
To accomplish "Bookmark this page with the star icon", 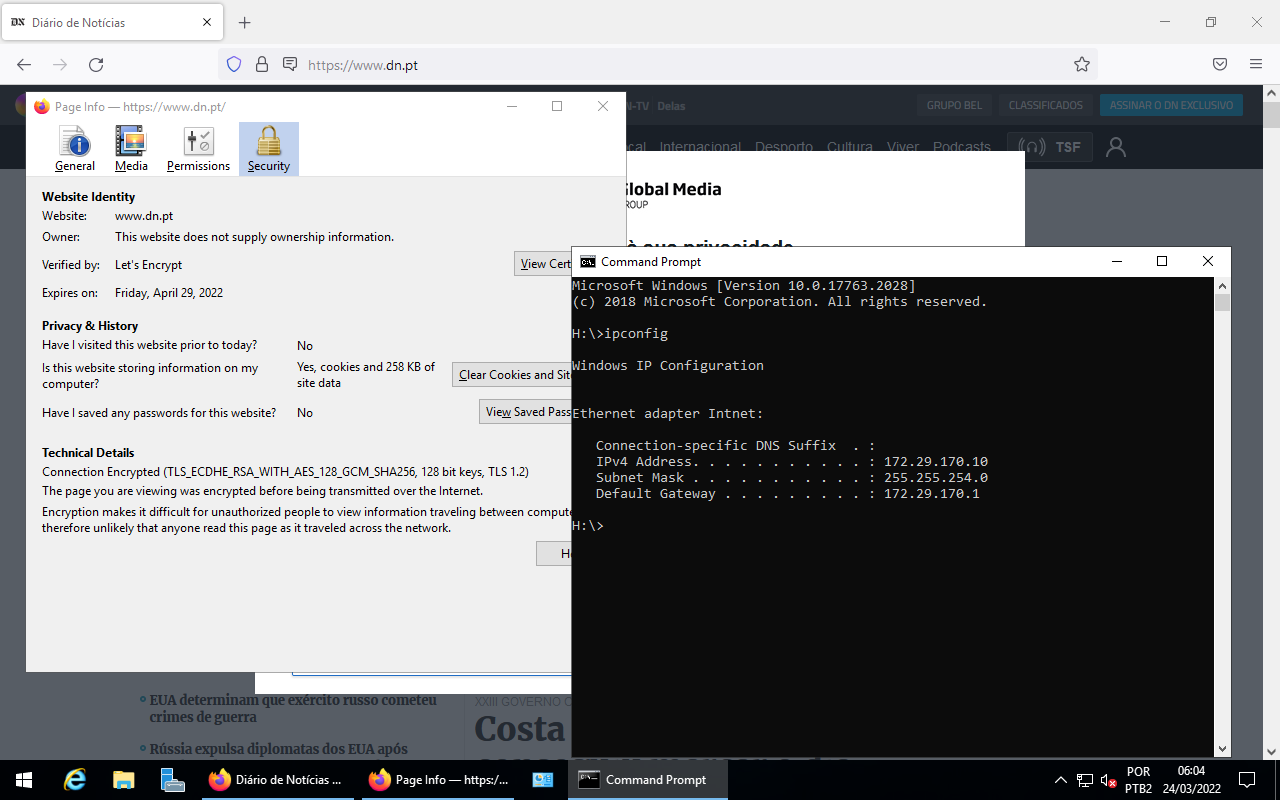I will pos(1082,63).
